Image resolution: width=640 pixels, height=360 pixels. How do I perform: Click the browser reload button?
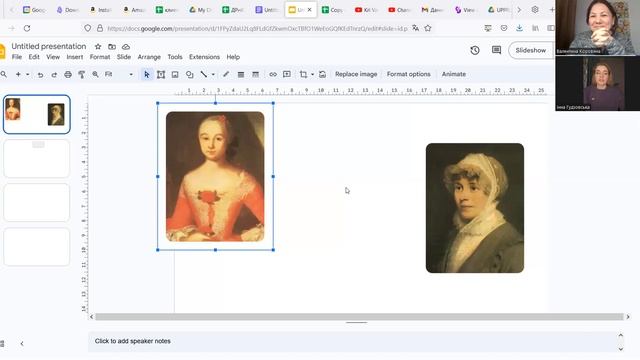click(x=27, y=28)
